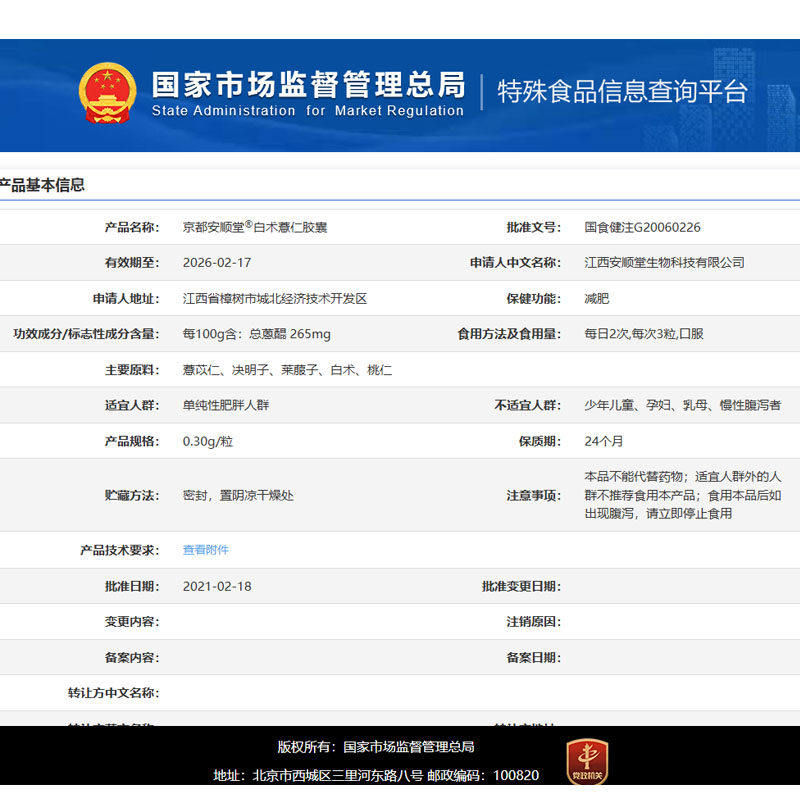
Task: Click footer address 北京市西城区三里河东路八号
Action: 338,776
